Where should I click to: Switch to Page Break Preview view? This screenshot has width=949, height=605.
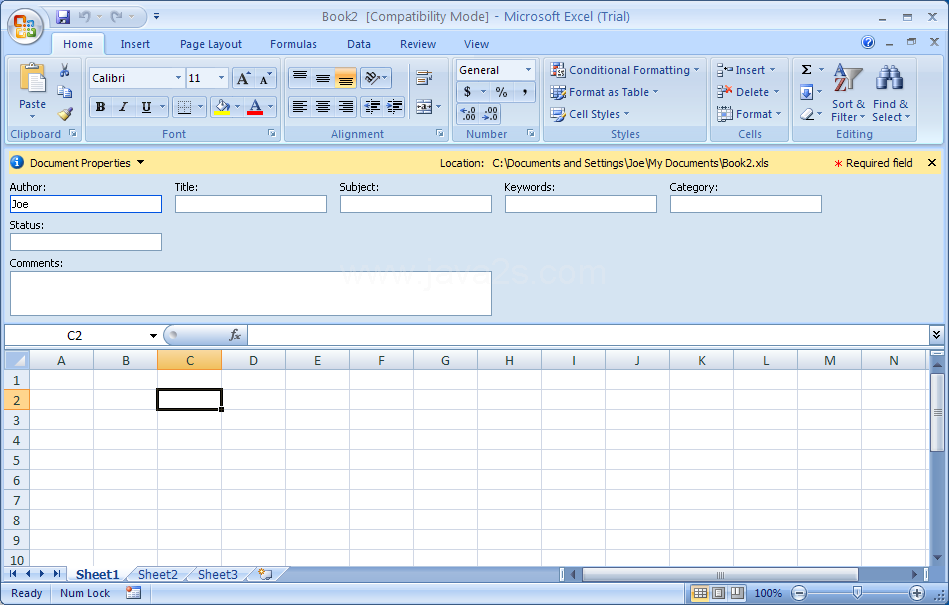737,593
